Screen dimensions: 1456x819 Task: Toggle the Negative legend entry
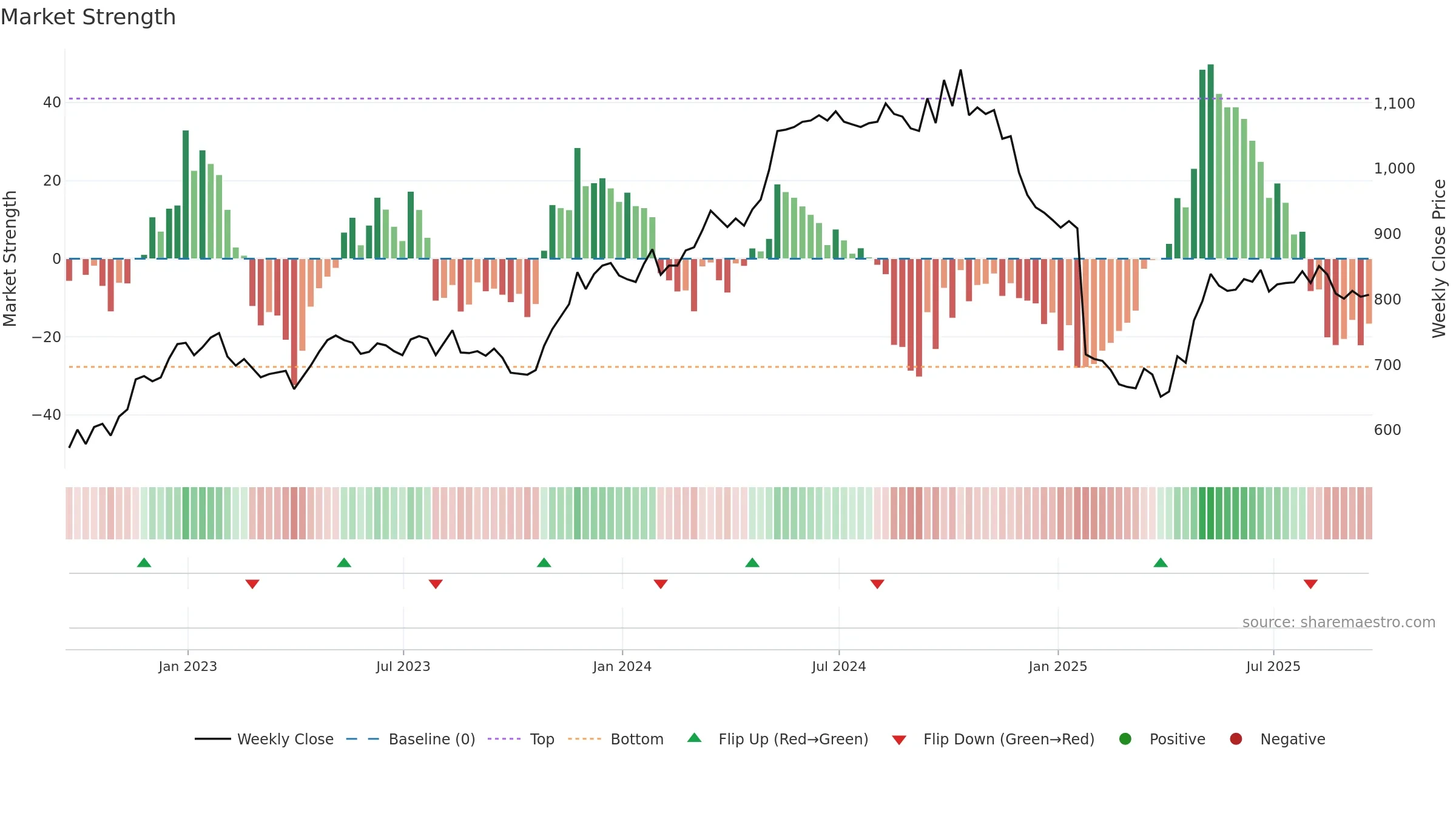click(1277, 739)
